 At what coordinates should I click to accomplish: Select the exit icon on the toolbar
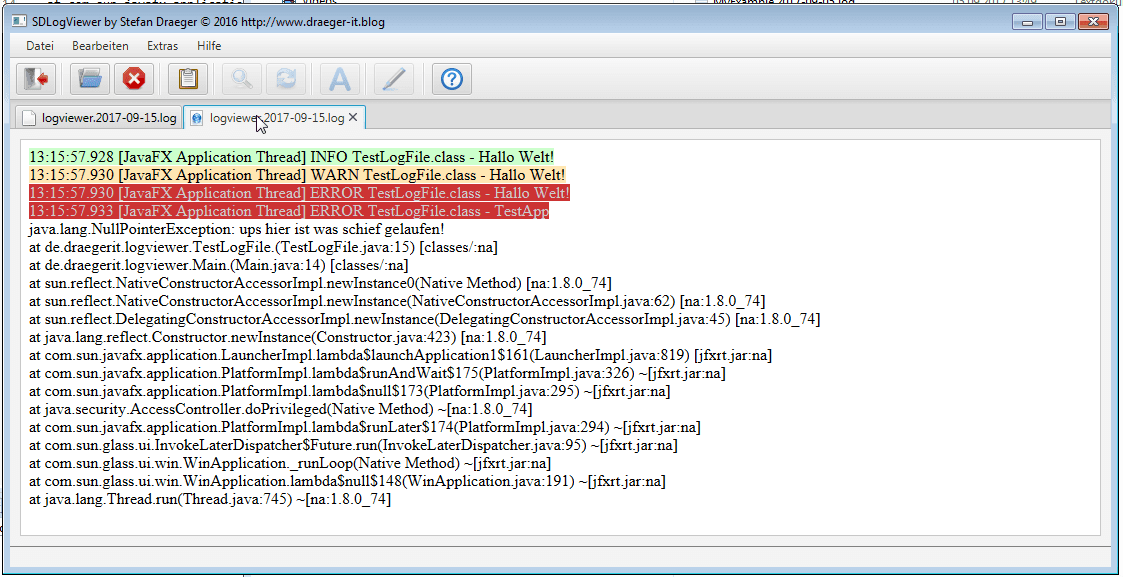coord(36,78)
